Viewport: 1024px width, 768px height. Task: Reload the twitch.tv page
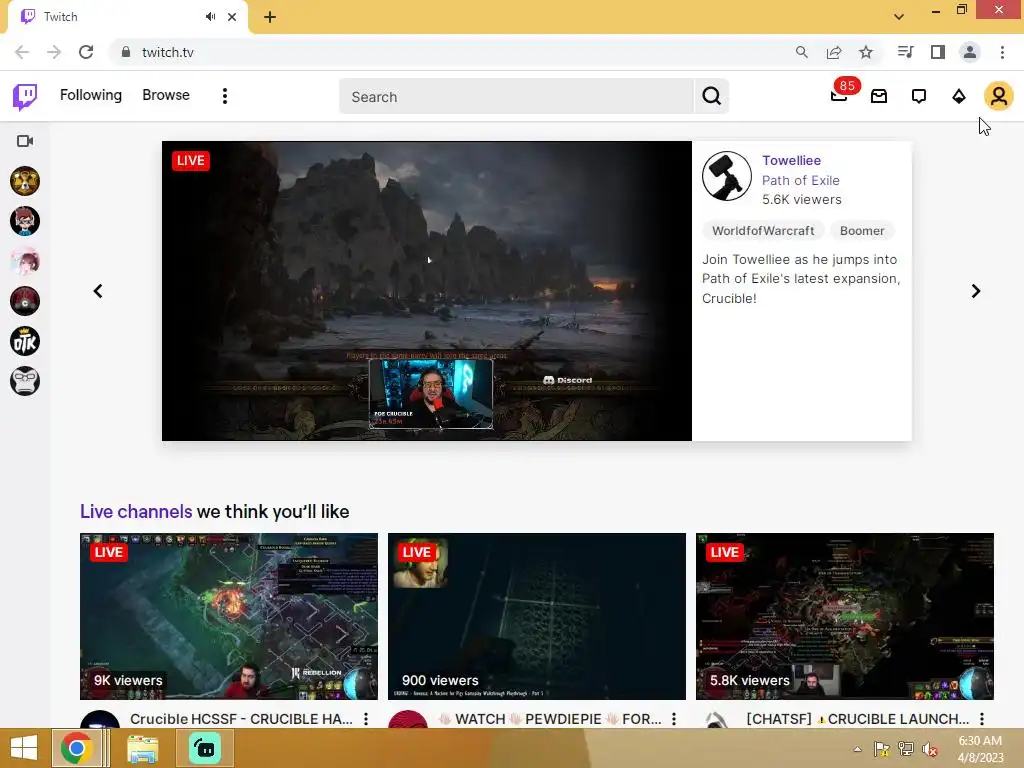click(86, 52)
